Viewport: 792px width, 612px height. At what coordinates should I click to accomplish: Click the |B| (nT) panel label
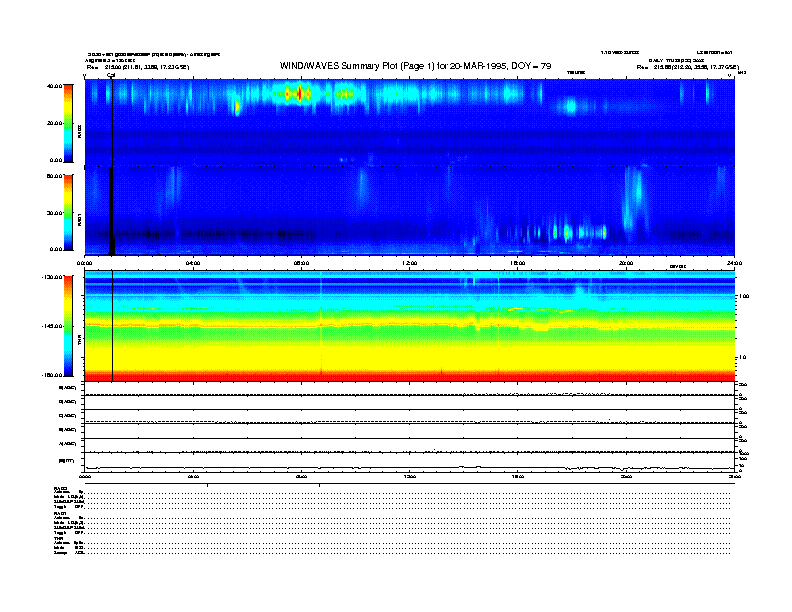67,461
